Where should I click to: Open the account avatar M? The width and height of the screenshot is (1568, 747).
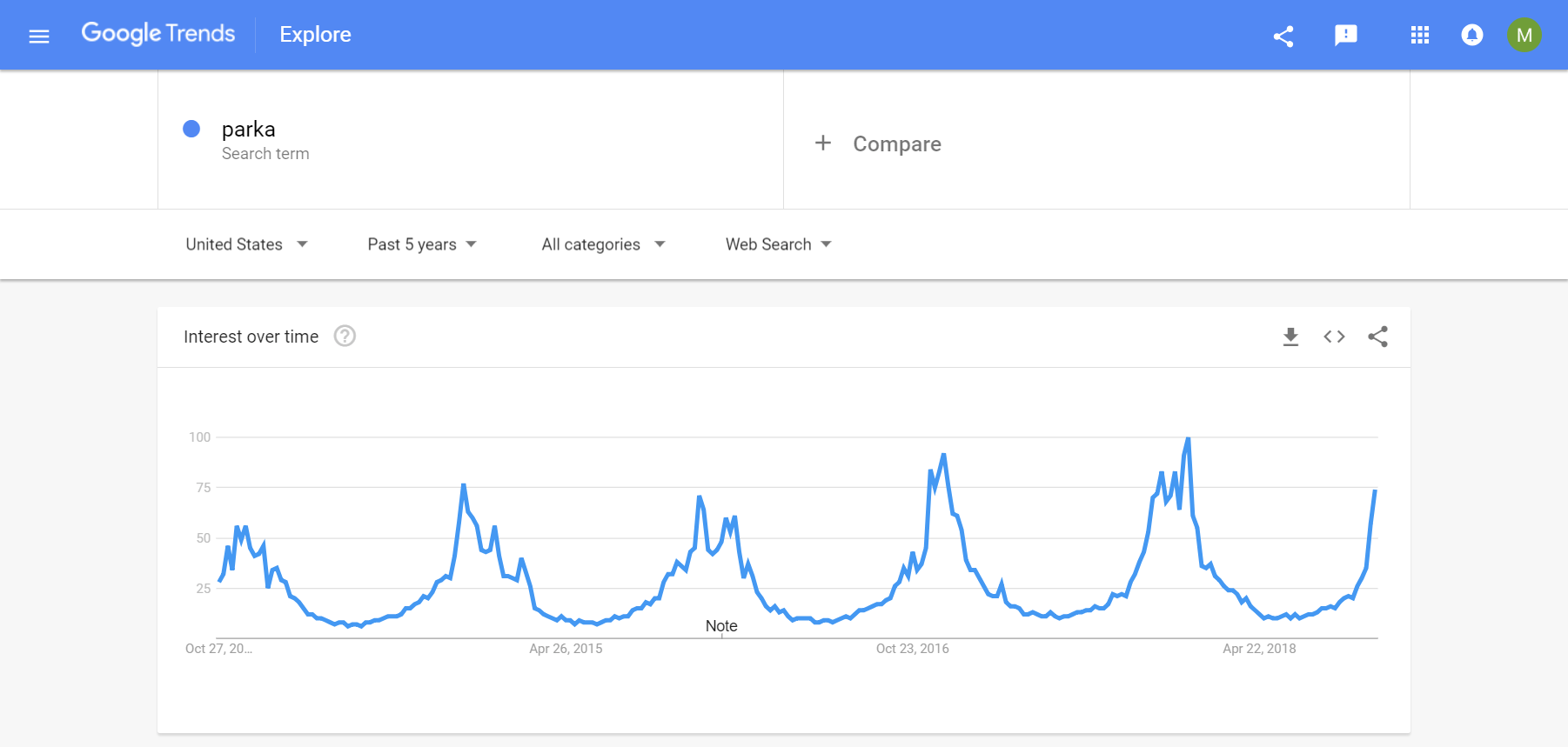point(1524,35)
